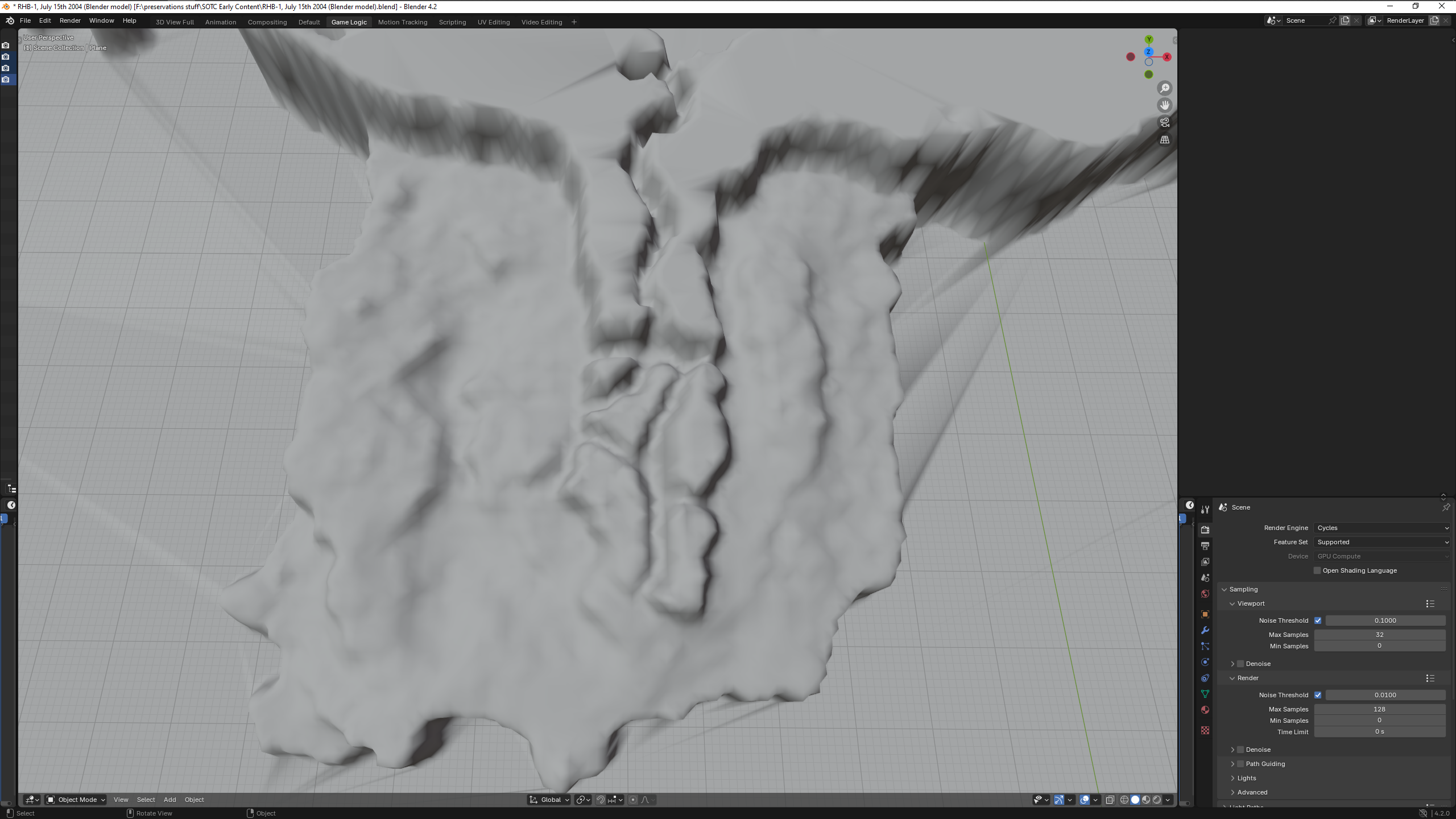Switch to the Scripting workspace tab
The height and width of the screenshot is (819, 1456).
click(452, 22)
